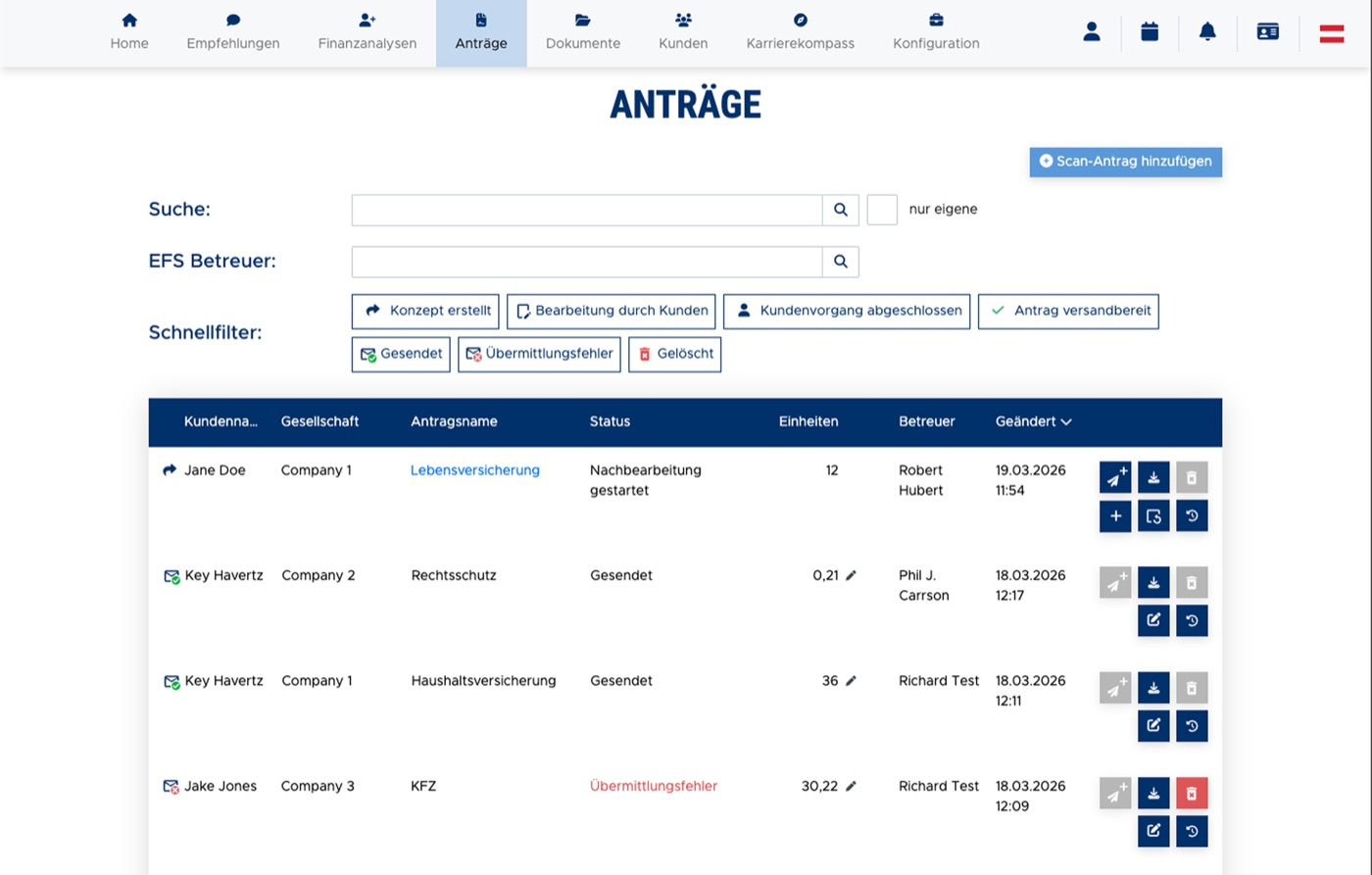The height and width of the screenshot is (875, 1372).
Task: Edit units pencil next to 30,22
Action: pos(851,786)
